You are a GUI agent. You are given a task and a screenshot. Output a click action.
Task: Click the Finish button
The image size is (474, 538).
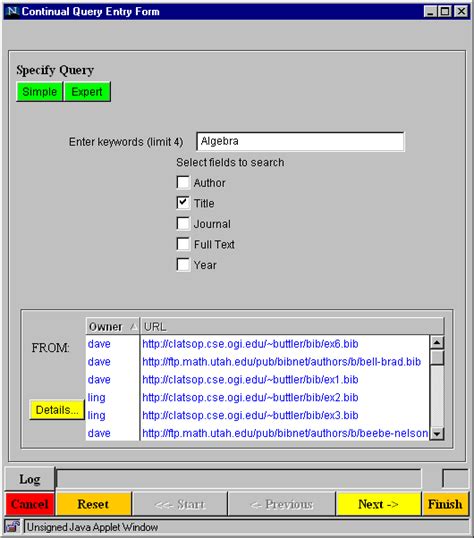(445, 504)
